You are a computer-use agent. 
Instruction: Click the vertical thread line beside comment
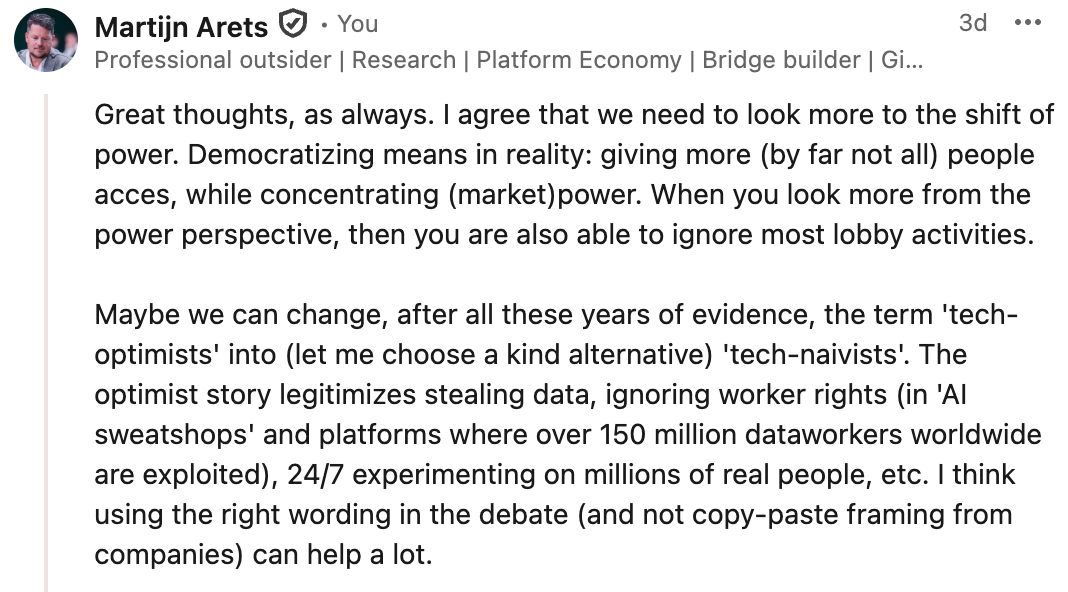coord(46,343)
